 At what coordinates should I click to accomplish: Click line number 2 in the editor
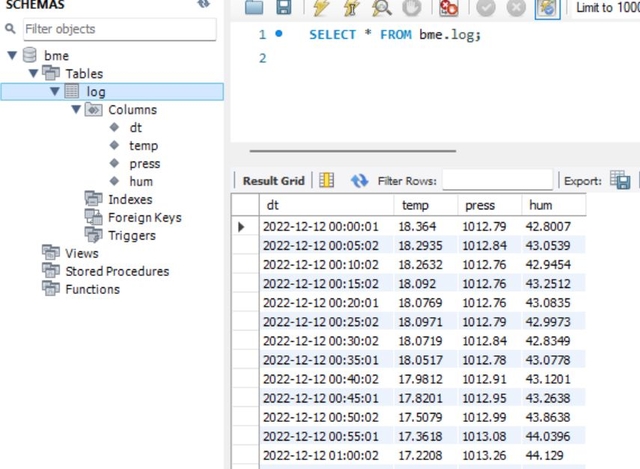click(262, 58)
